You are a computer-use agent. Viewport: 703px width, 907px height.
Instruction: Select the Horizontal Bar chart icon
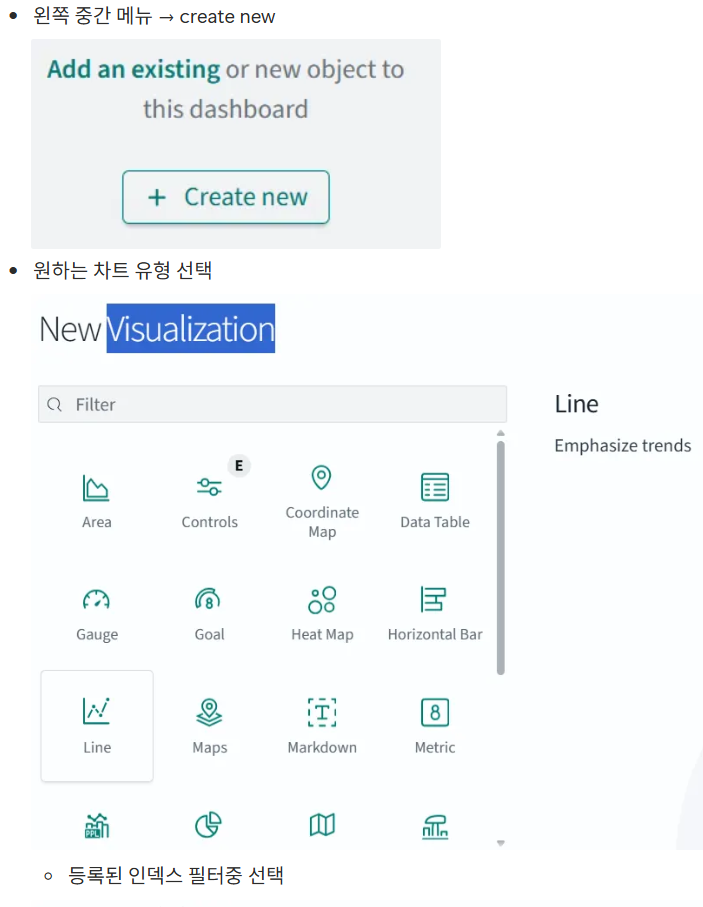pos(433,599)
